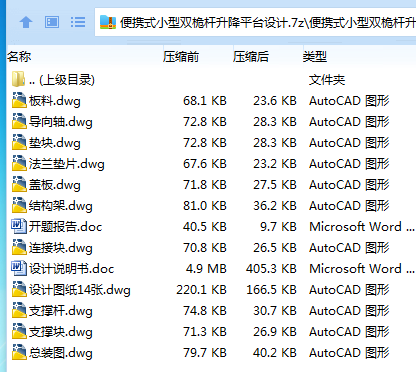Click the 40.2 KB compressed size of 总装图.dwg
The width and height of the screenshot is (416, 372).
[x=275, y=353]
